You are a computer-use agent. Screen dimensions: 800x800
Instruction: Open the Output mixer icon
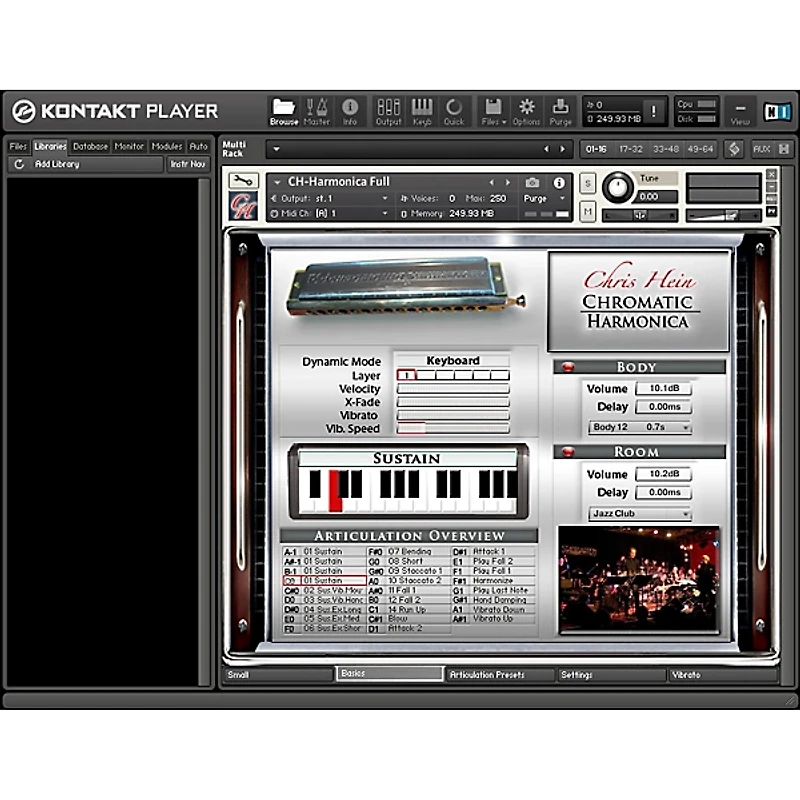click(x=388, y=108)
